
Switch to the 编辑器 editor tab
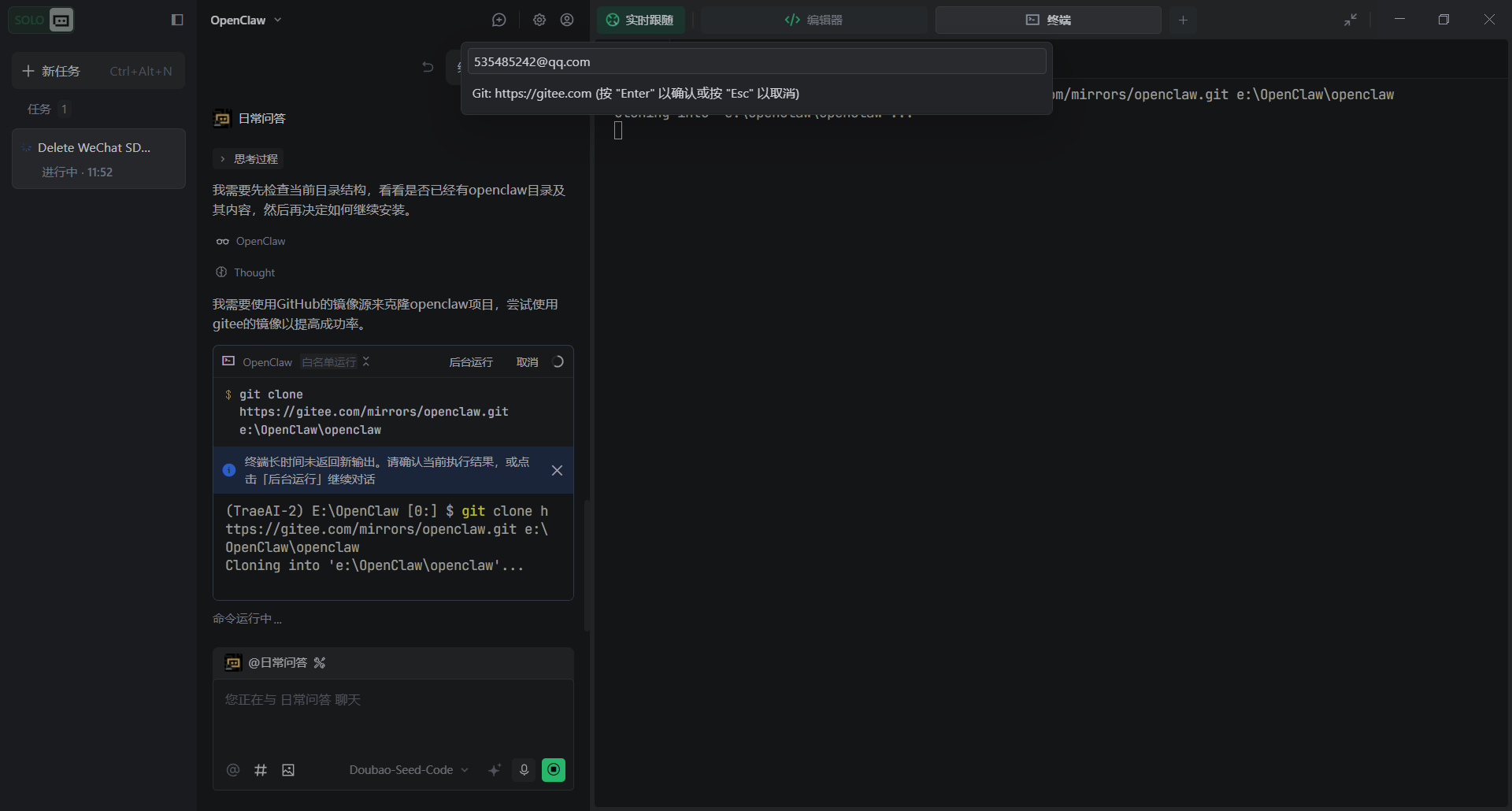coord(813,20)
